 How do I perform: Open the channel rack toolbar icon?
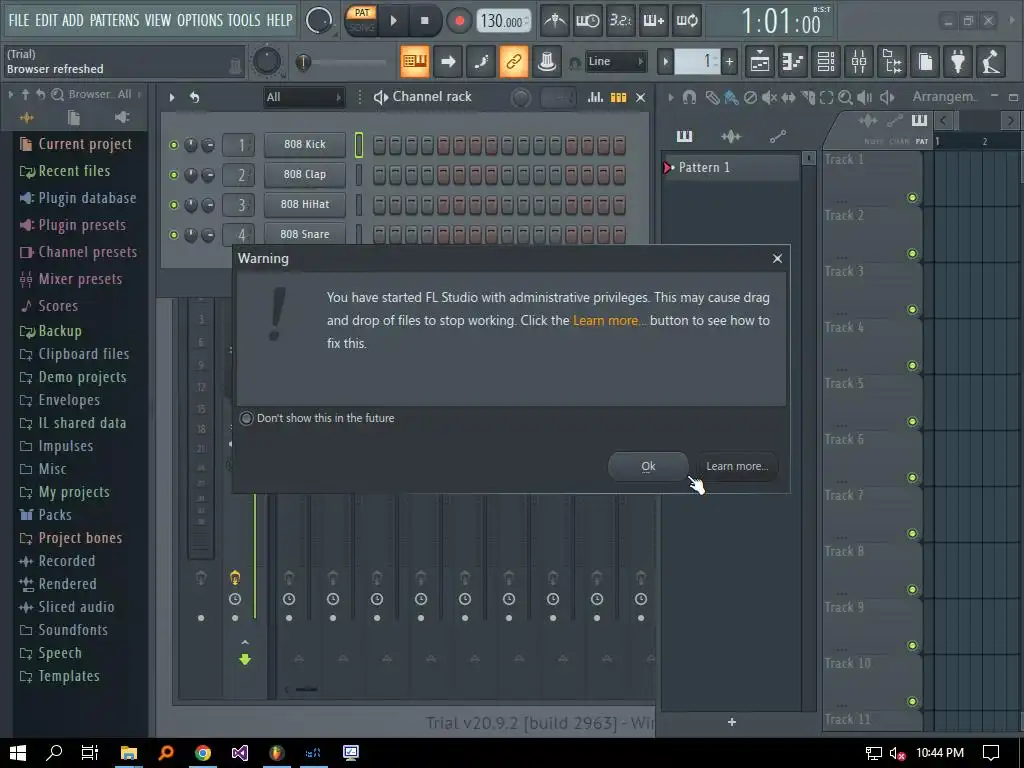[826, 62]
